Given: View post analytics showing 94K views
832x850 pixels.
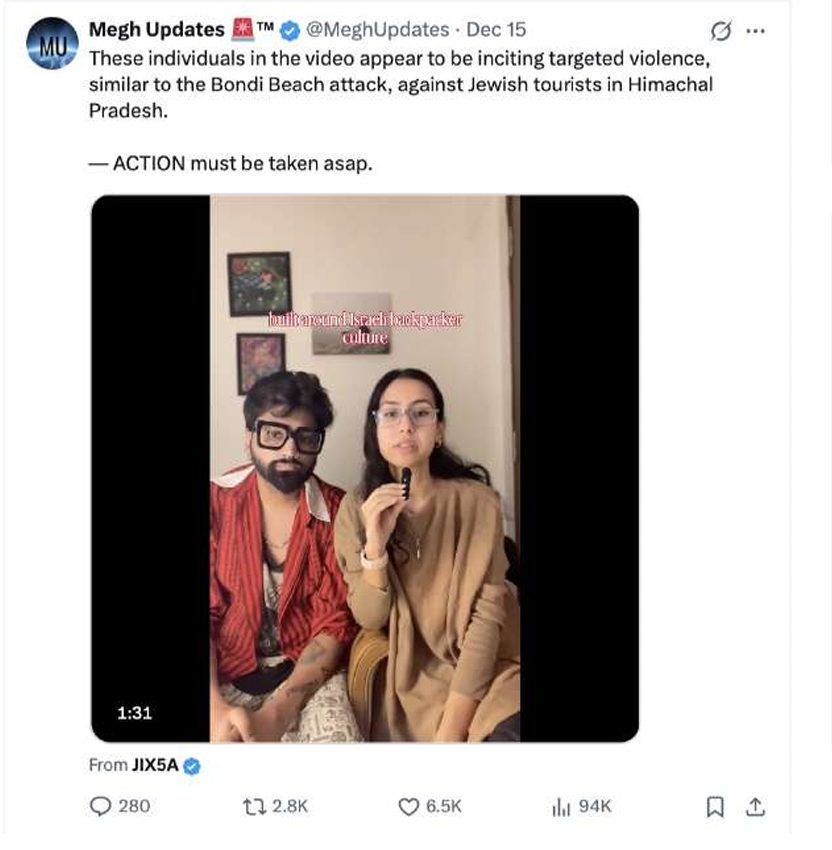Looking at the screenshot, I should (x=561, y=807).
